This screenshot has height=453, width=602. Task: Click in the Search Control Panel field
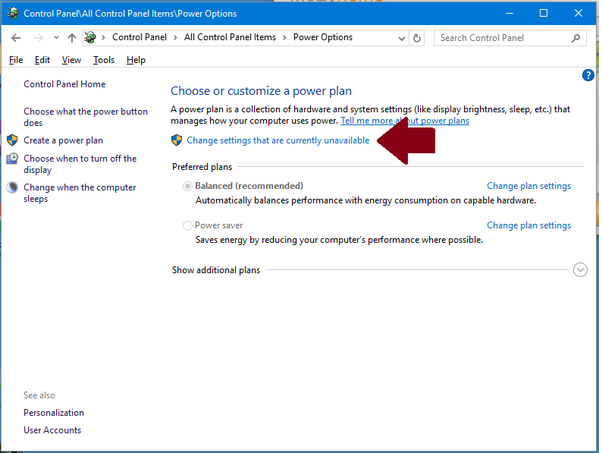tap(500, 38)
